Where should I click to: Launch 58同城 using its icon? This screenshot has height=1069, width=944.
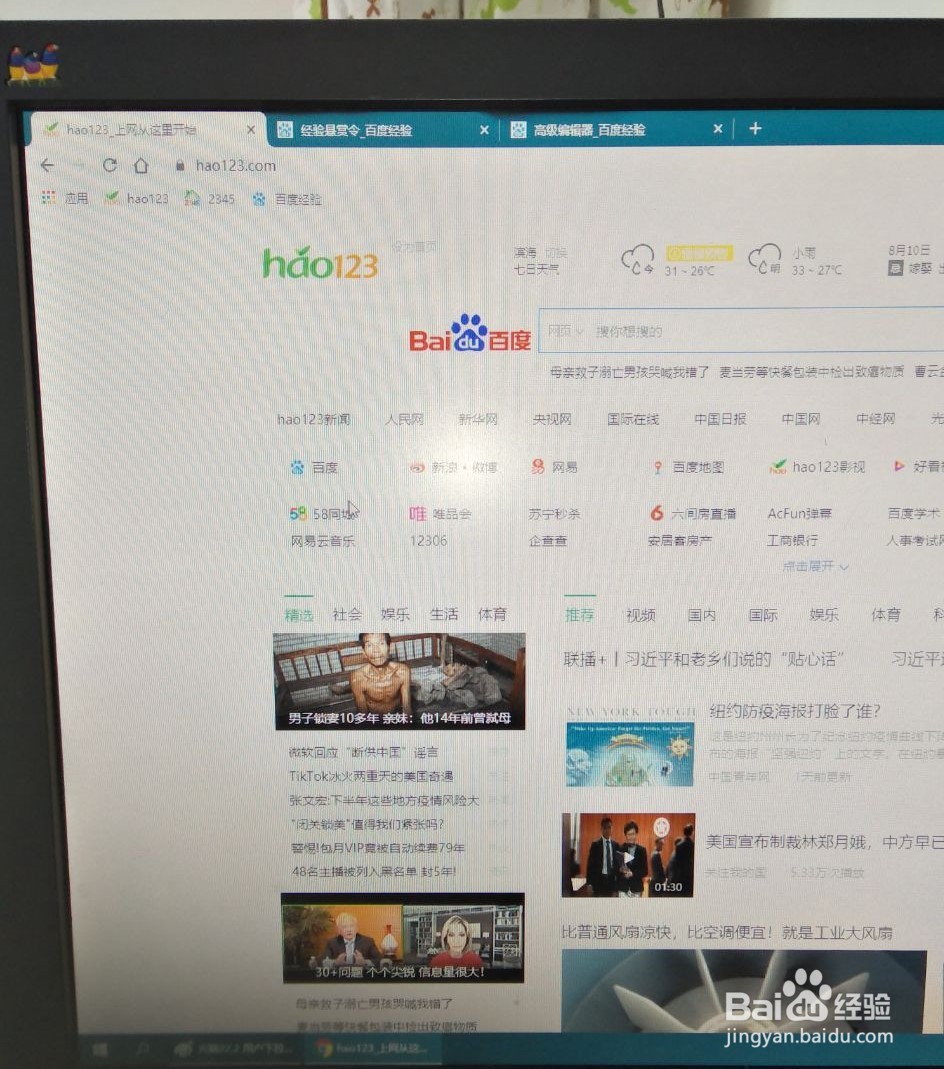point(297,513)
